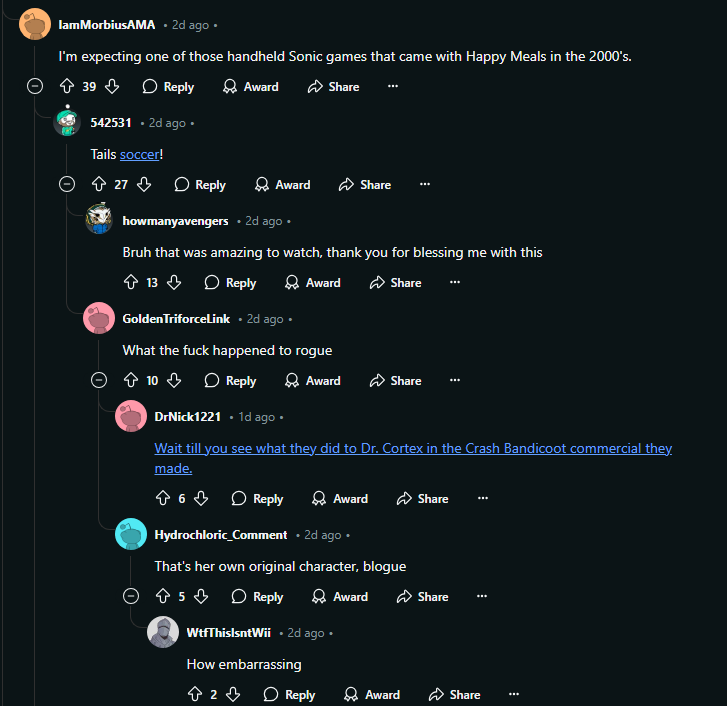727x706 pixels.
Task: Upvote DrNick1221's Dr. Cortex comment
Action: (163, 499)
